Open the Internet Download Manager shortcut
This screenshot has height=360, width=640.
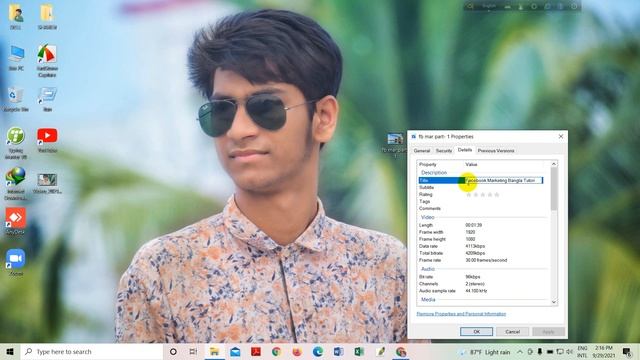[x=16, y=183]
